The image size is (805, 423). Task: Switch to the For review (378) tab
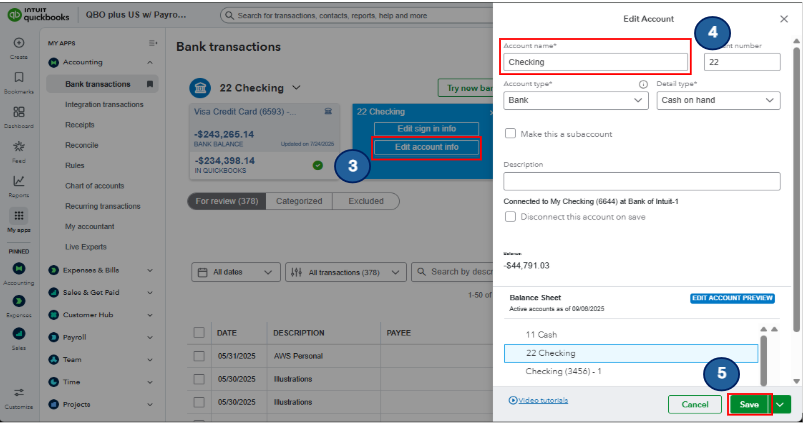pos(226,201)
